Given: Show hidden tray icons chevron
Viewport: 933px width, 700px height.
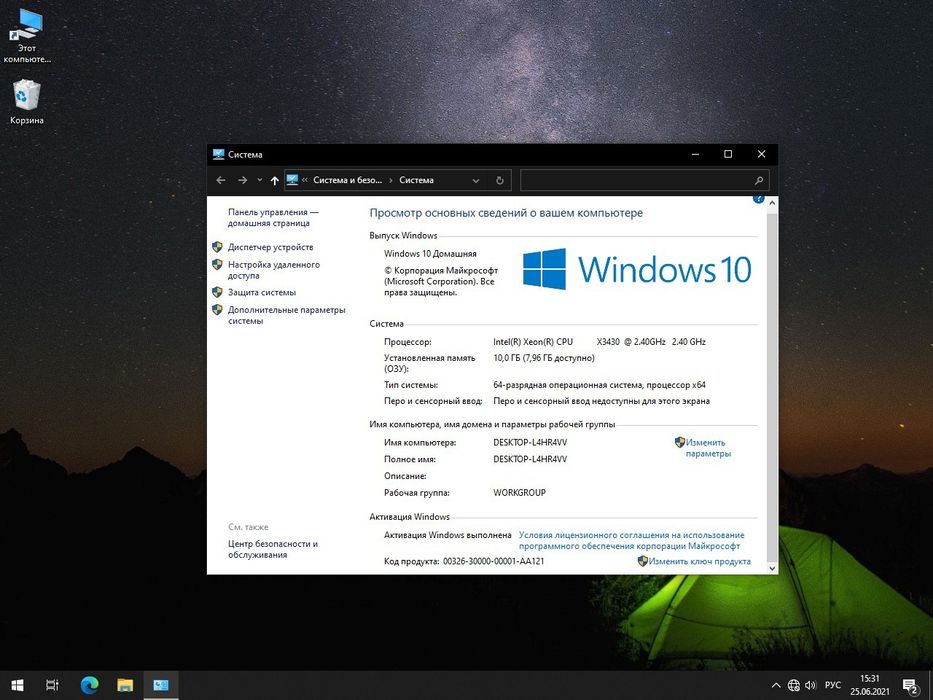Looking at the screenshot, I should (776, 685).
